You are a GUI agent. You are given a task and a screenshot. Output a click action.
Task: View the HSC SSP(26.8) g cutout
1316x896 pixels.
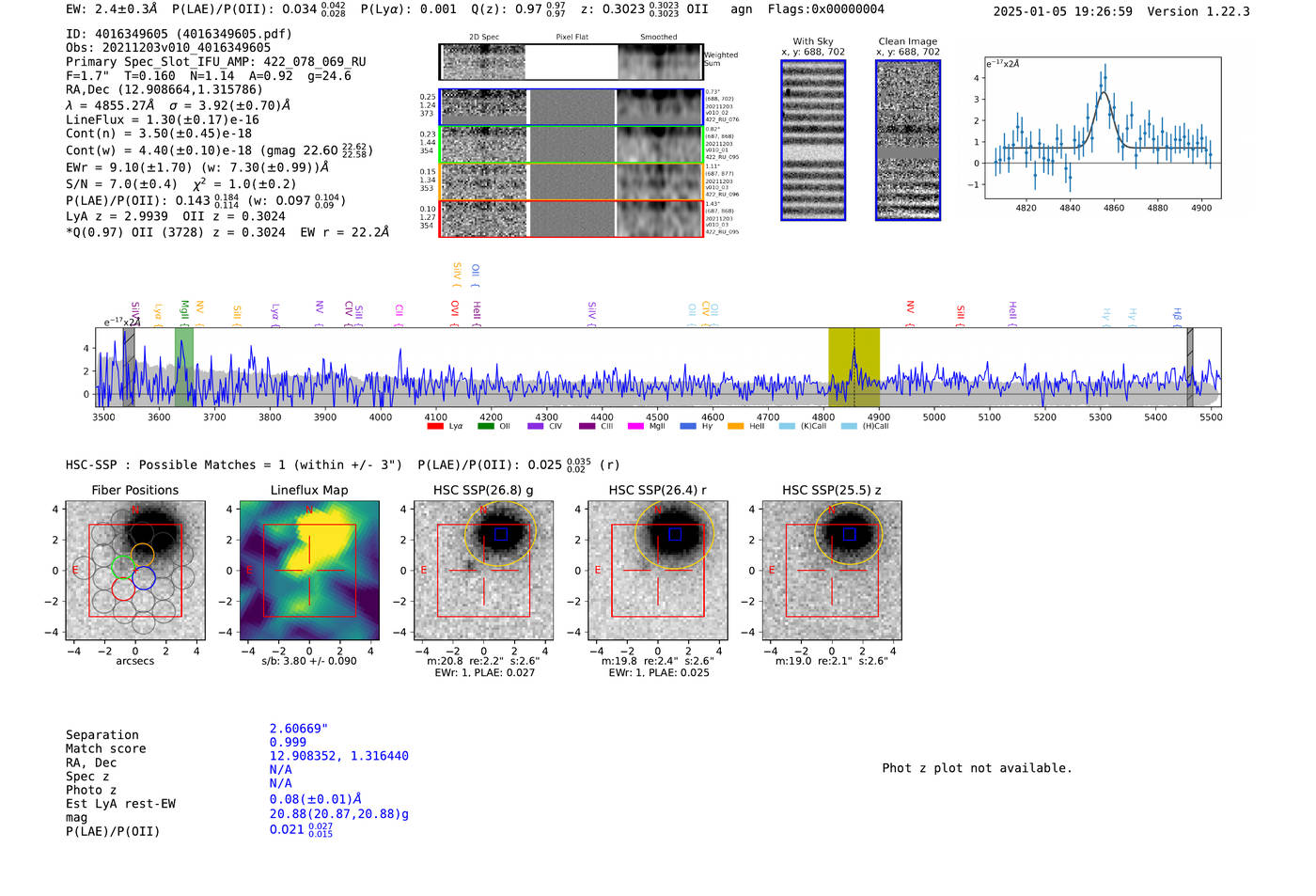click(x=483, y=570)
